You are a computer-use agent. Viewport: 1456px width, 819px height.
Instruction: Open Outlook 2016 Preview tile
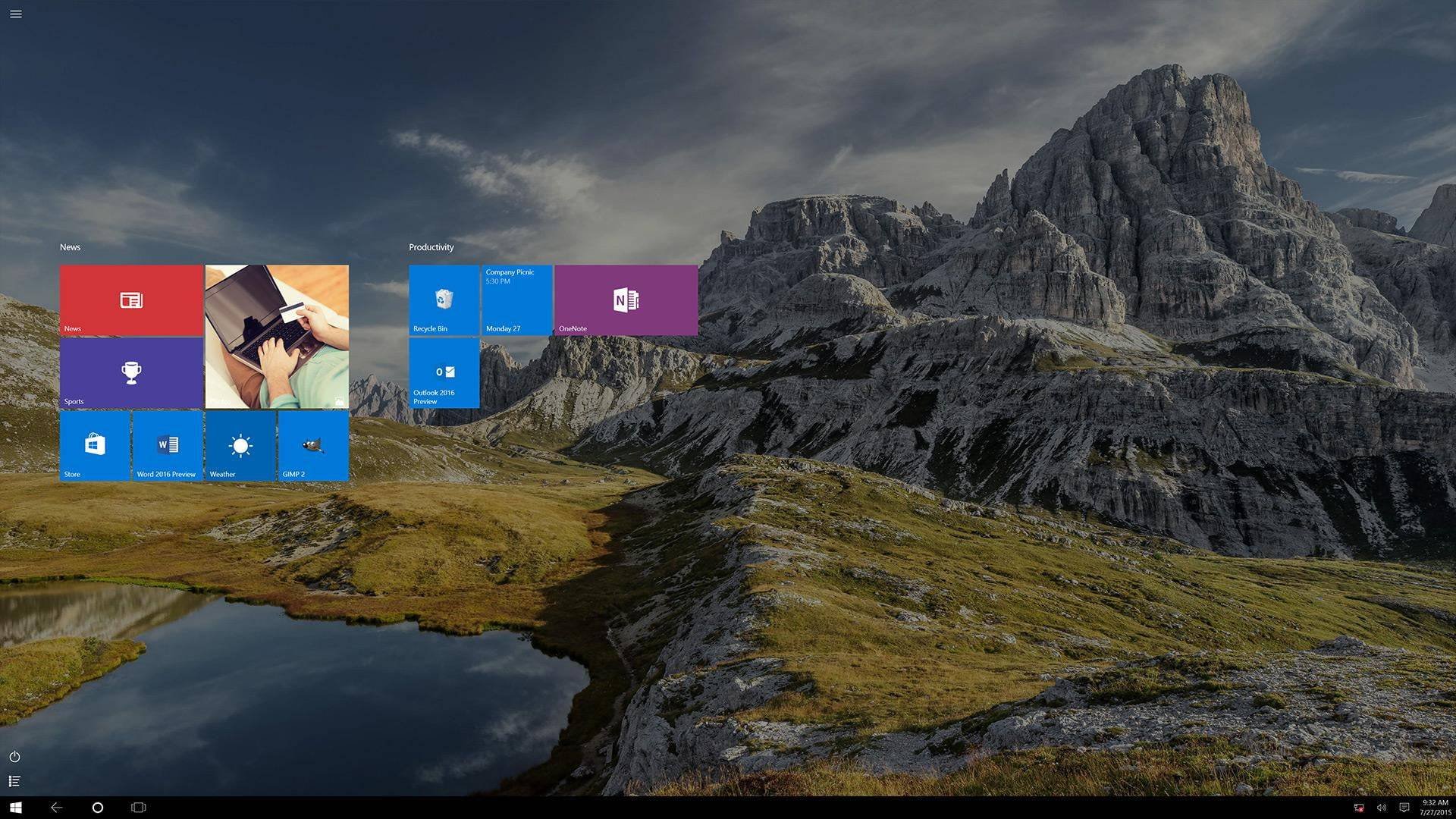(444, 372)
